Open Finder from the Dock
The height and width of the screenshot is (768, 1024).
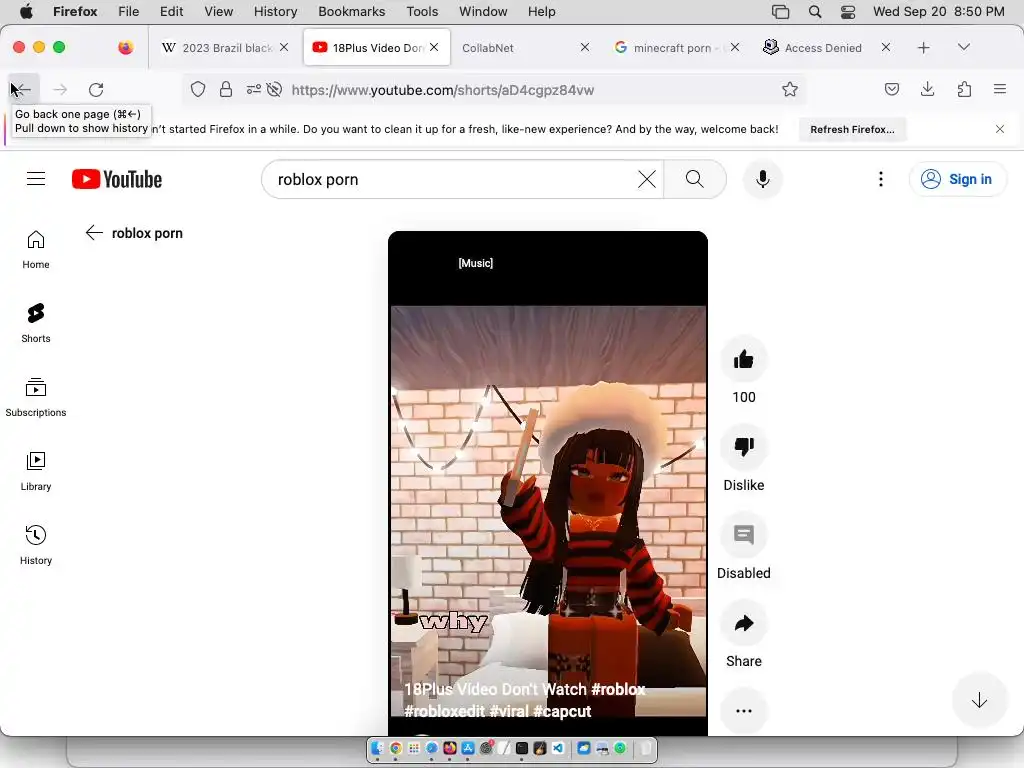(377, 748)
